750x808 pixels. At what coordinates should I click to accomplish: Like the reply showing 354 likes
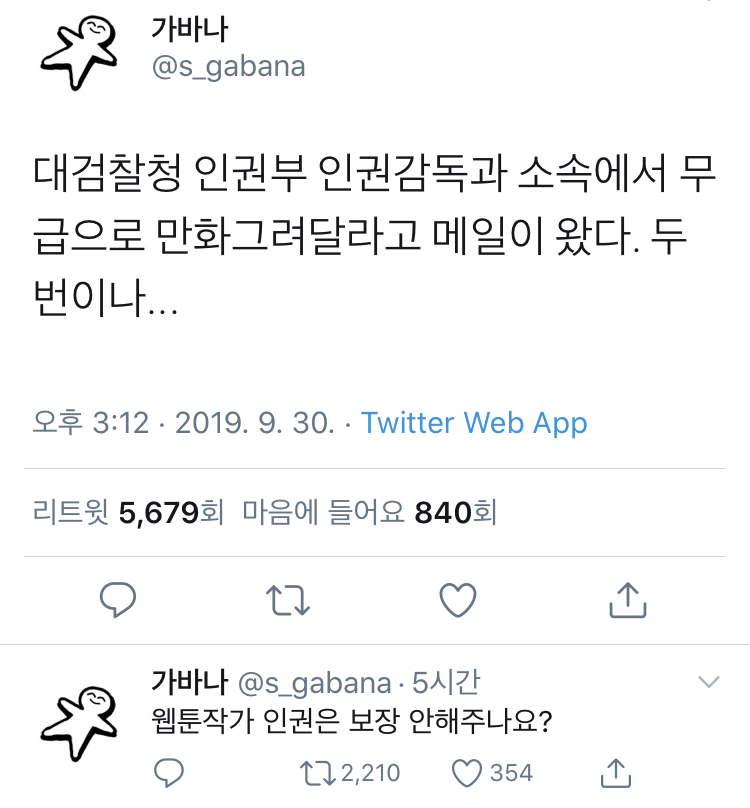point(467,772)
